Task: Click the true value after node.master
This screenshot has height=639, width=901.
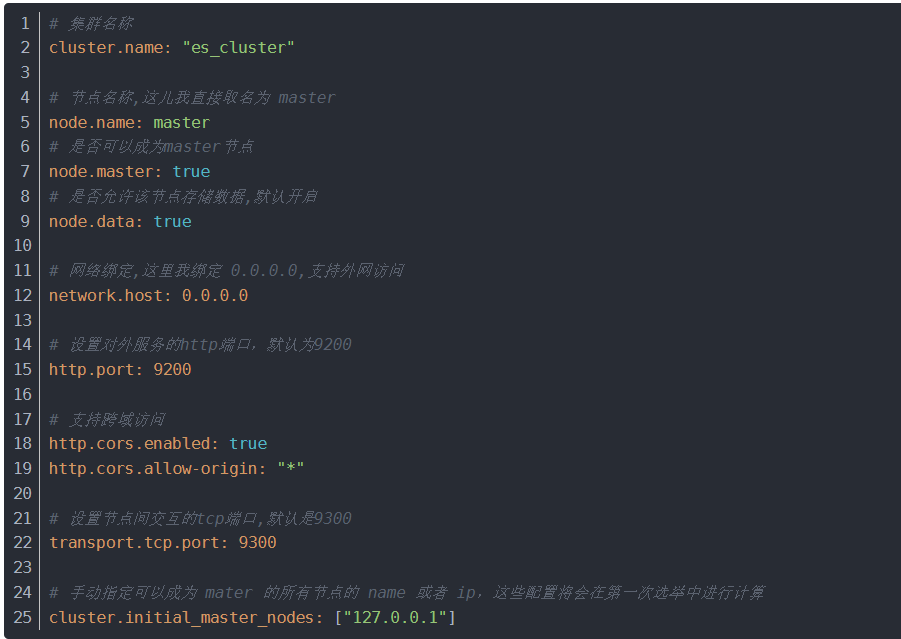Action: point(191,172)
